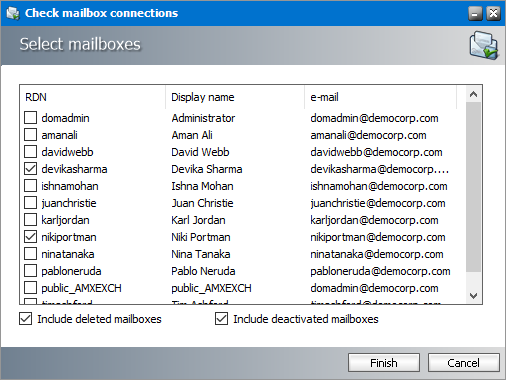Click the Cancel button
Image resolution: width=506 pixels, height=380 pixels.
(464, 363)
